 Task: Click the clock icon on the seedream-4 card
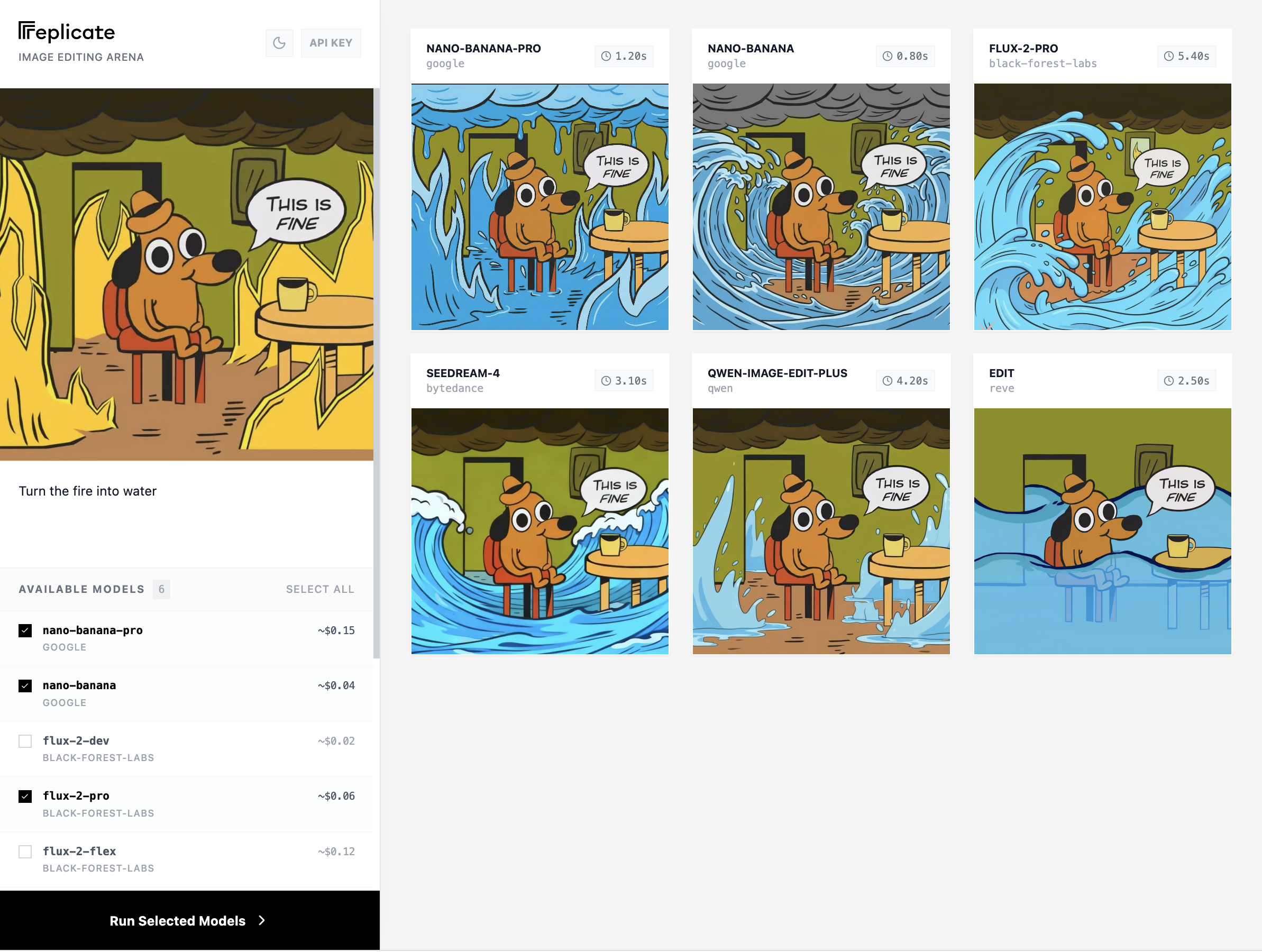[x=606, y=380]
